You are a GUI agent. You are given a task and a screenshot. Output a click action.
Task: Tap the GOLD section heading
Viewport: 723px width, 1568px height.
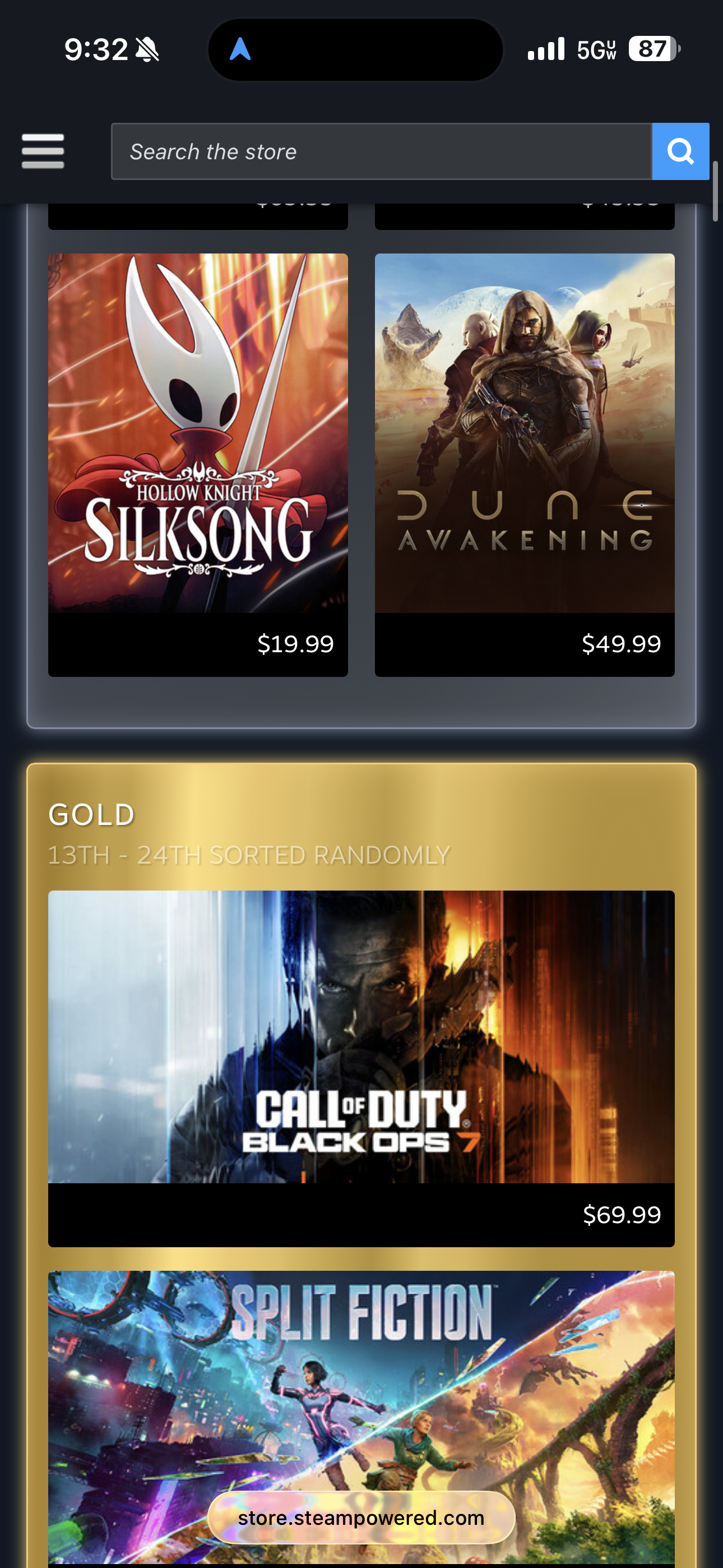click(91, 814)
